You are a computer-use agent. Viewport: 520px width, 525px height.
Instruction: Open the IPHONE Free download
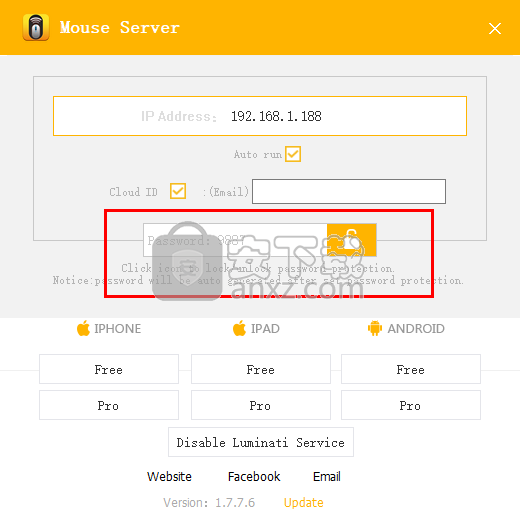pyautogui.click(x=109, y=369)
